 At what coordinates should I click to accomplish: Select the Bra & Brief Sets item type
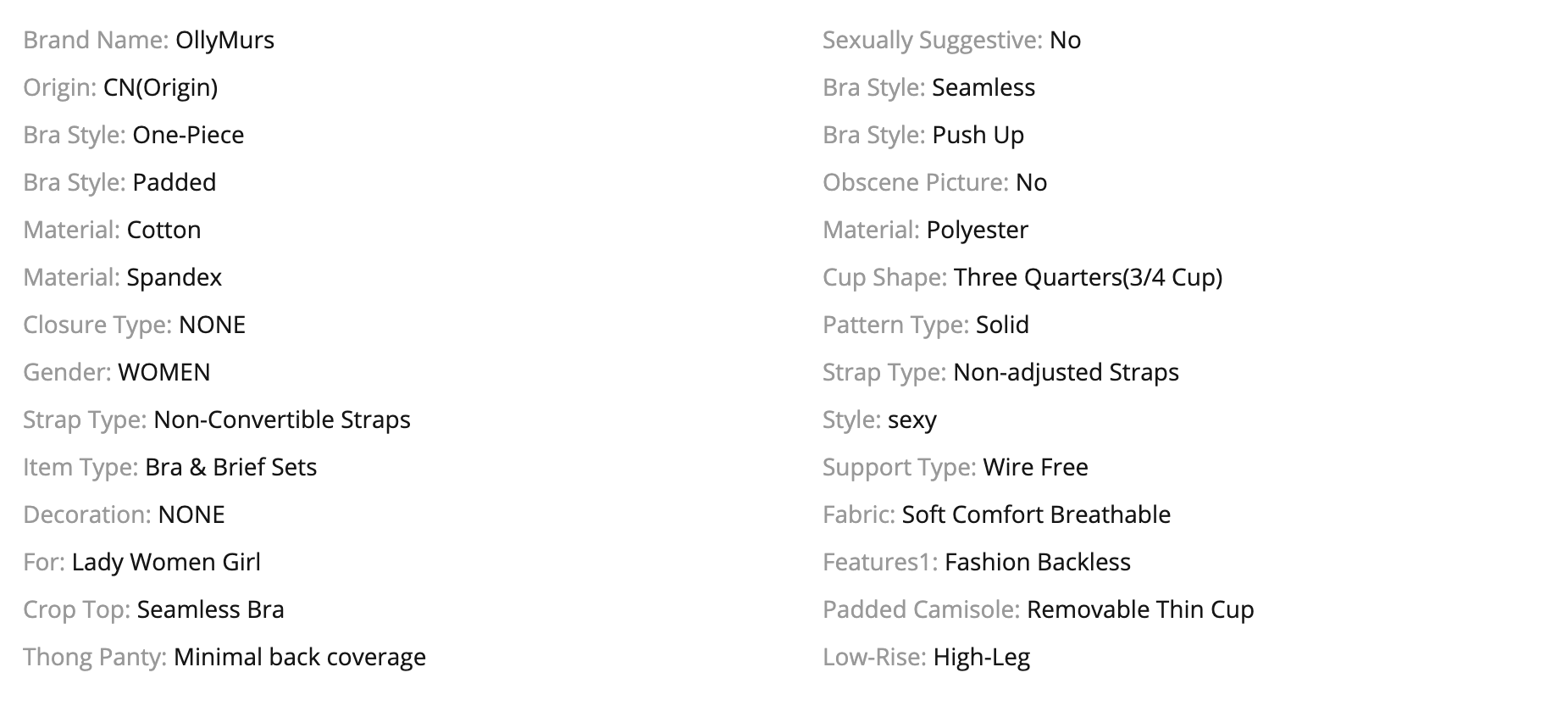pyautogui.click(x=230, y=468)
